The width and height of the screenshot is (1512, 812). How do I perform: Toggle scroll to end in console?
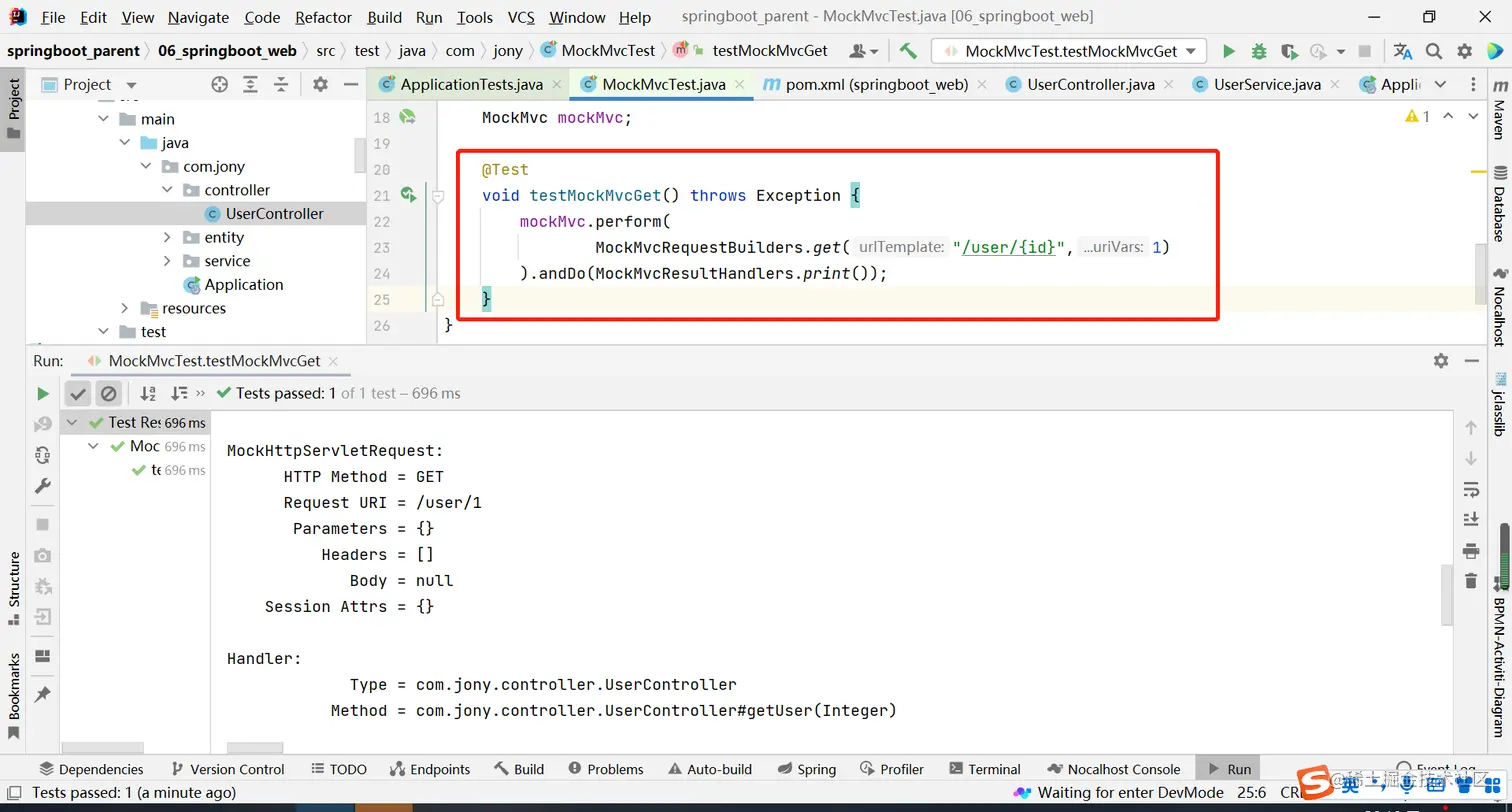1470,520
